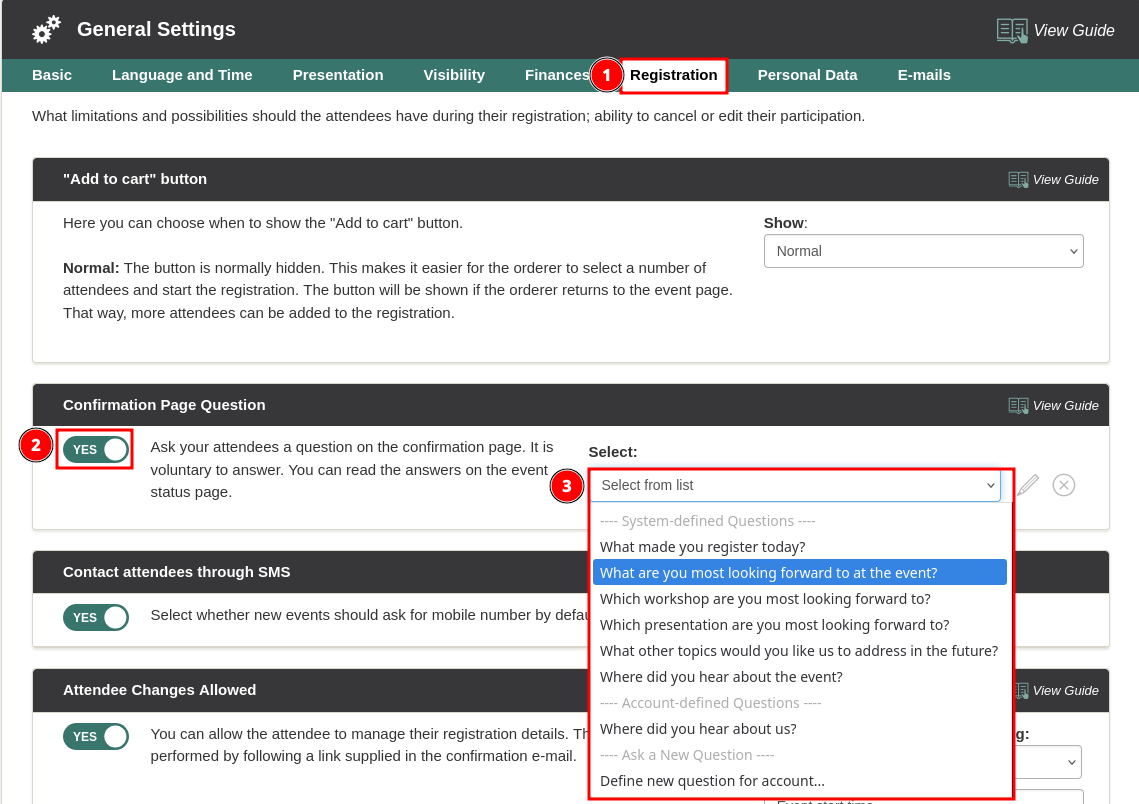Open the Show dropdown set to Normal
This screenshot has width=1139, height=804.
[x=923, y=251]
